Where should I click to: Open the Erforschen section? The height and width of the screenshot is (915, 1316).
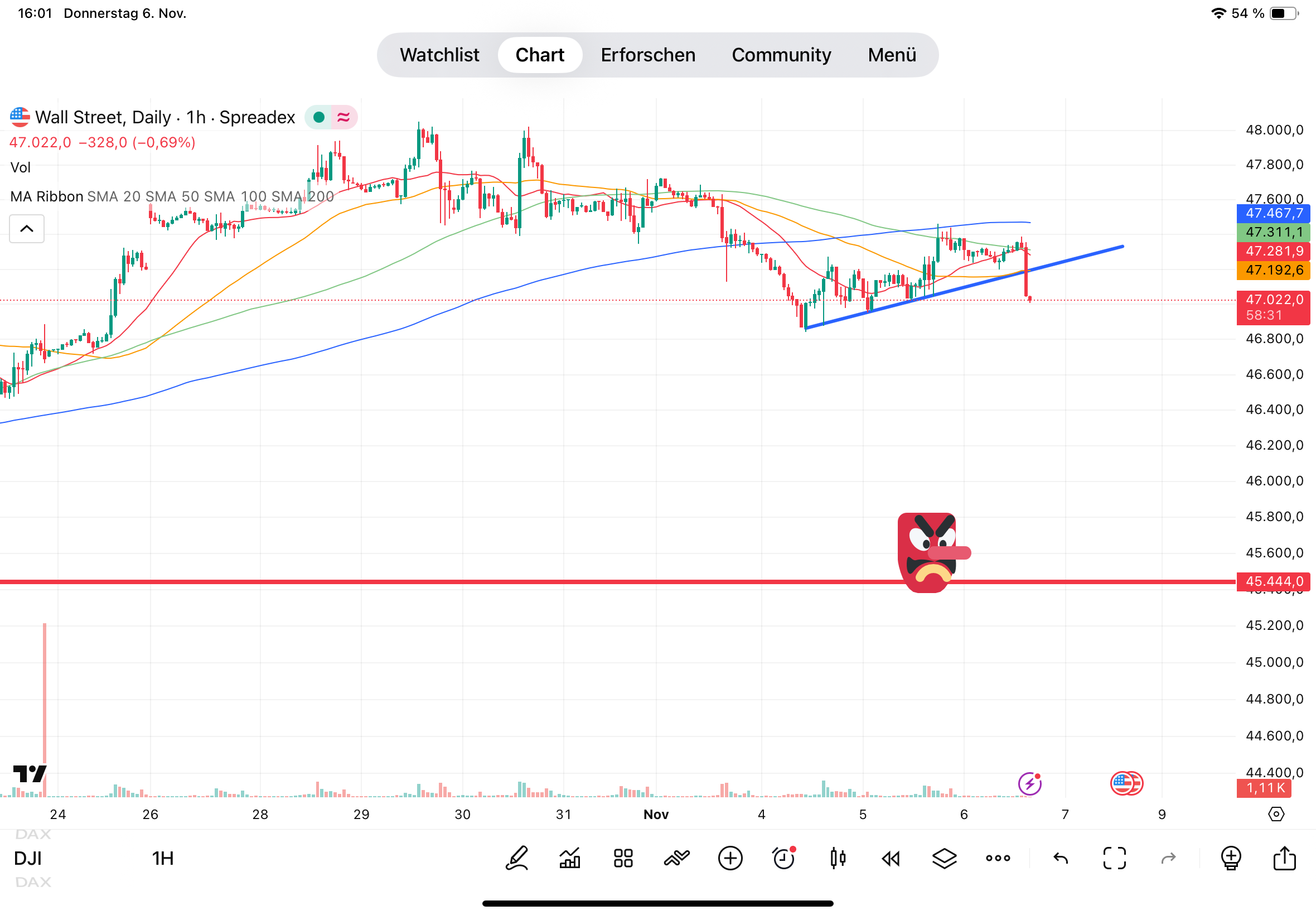pyautogui.click(x=648, y=55)
